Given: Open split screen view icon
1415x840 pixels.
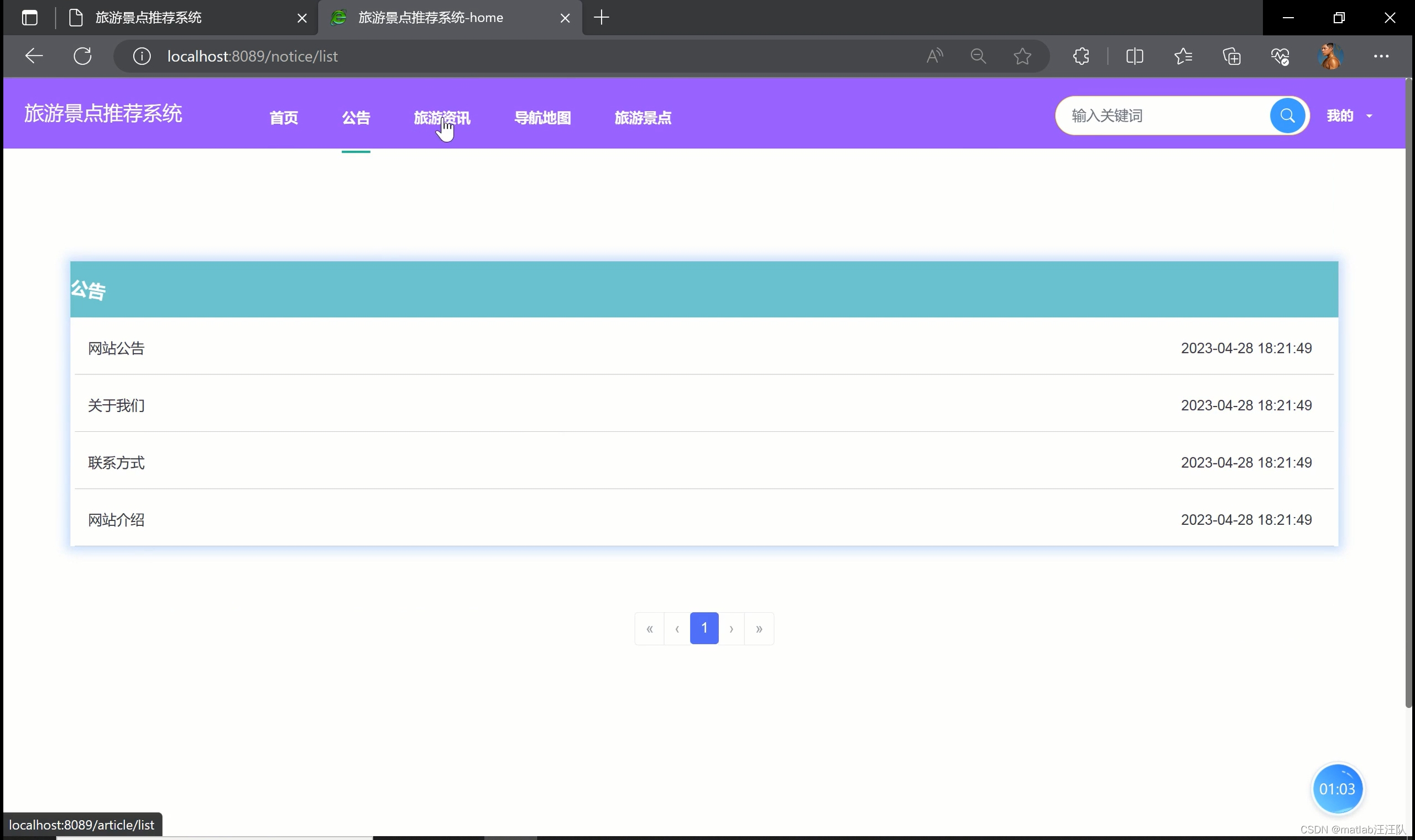Looking at the screenshot, I should 1134,56.
